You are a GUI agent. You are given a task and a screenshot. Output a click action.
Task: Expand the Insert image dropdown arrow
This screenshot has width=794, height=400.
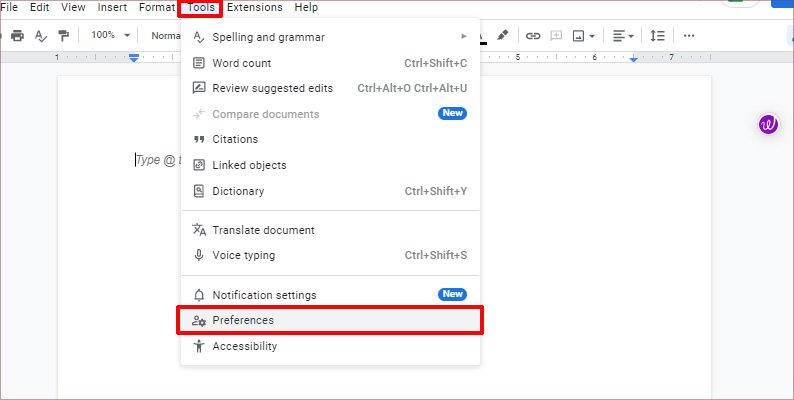point(592,36)
